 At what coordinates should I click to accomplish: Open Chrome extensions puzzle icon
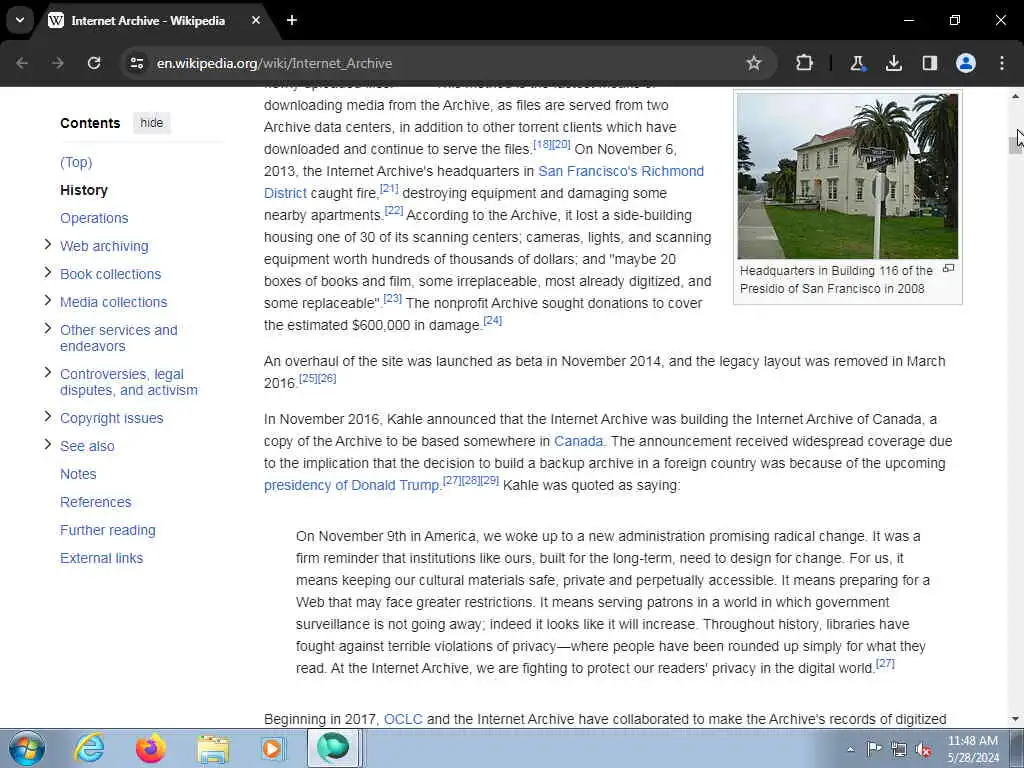pyautogui.click(x=804, y=63)
